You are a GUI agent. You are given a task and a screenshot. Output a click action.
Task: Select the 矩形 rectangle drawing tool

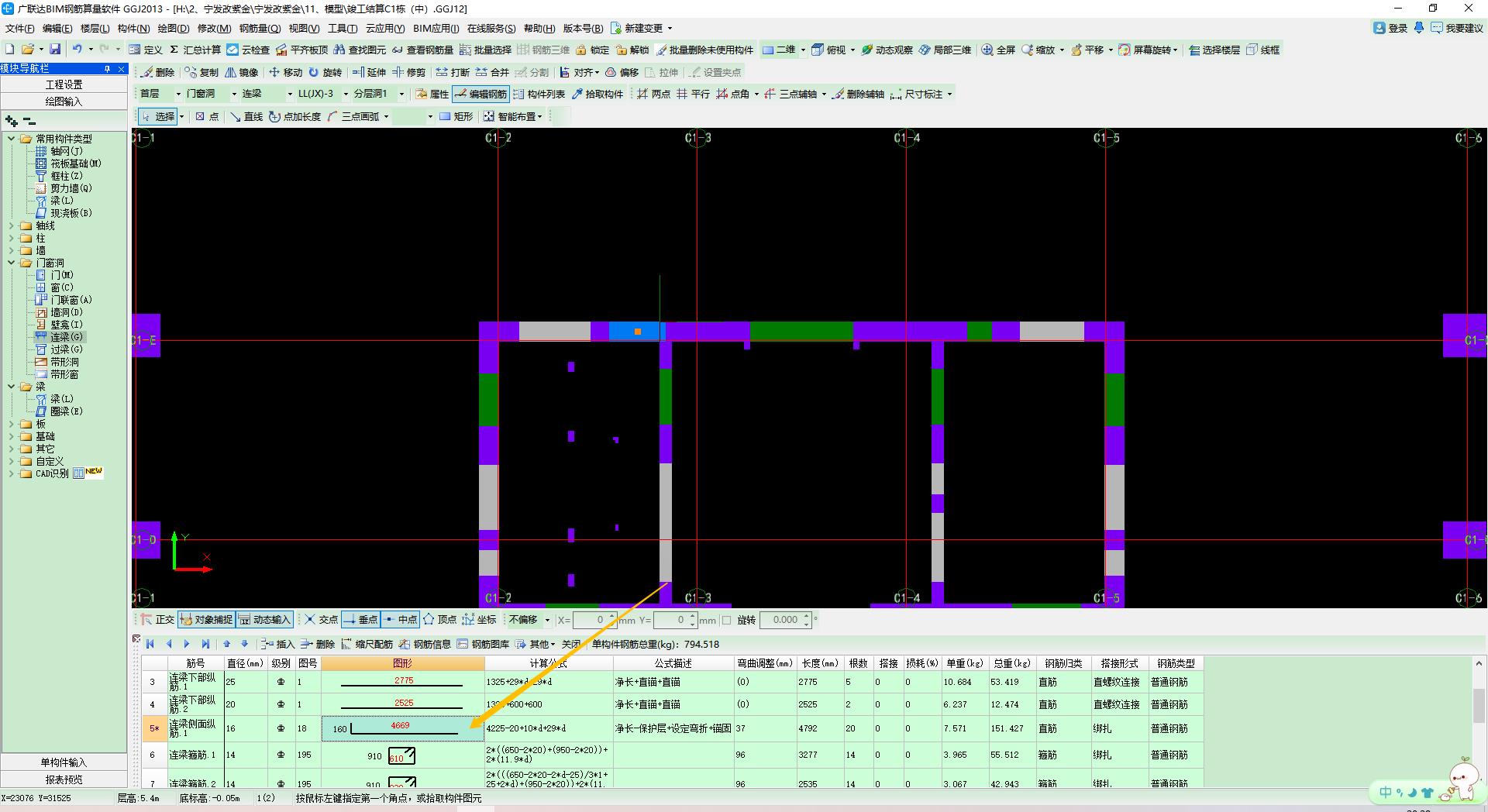point(456,116)
